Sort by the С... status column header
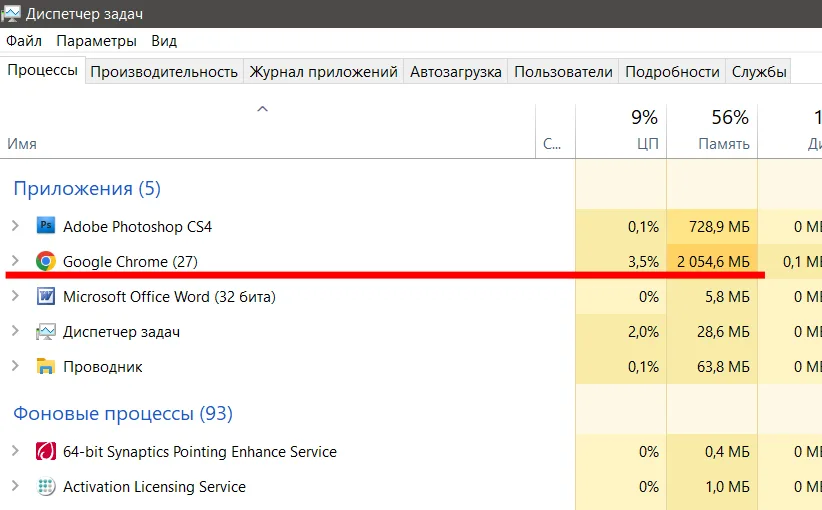The height and width of the screenshot is (510, 822). pyautogui.click(x=555, y=131)
